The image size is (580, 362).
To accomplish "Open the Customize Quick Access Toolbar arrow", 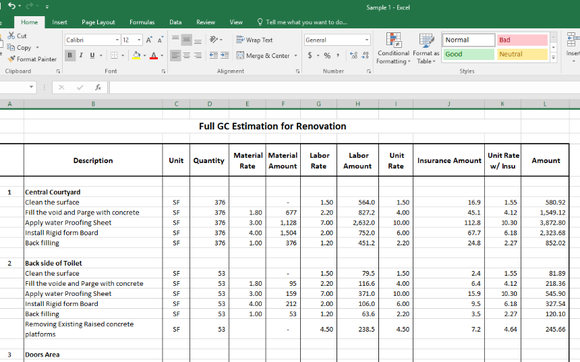I will pos(47,6).
